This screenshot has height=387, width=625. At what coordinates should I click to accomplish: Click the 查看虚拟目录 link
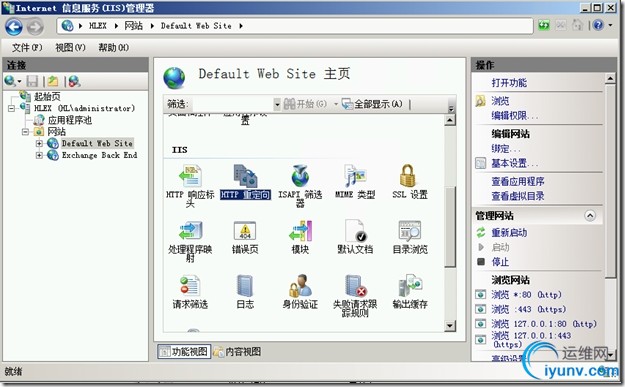(518, 196)
